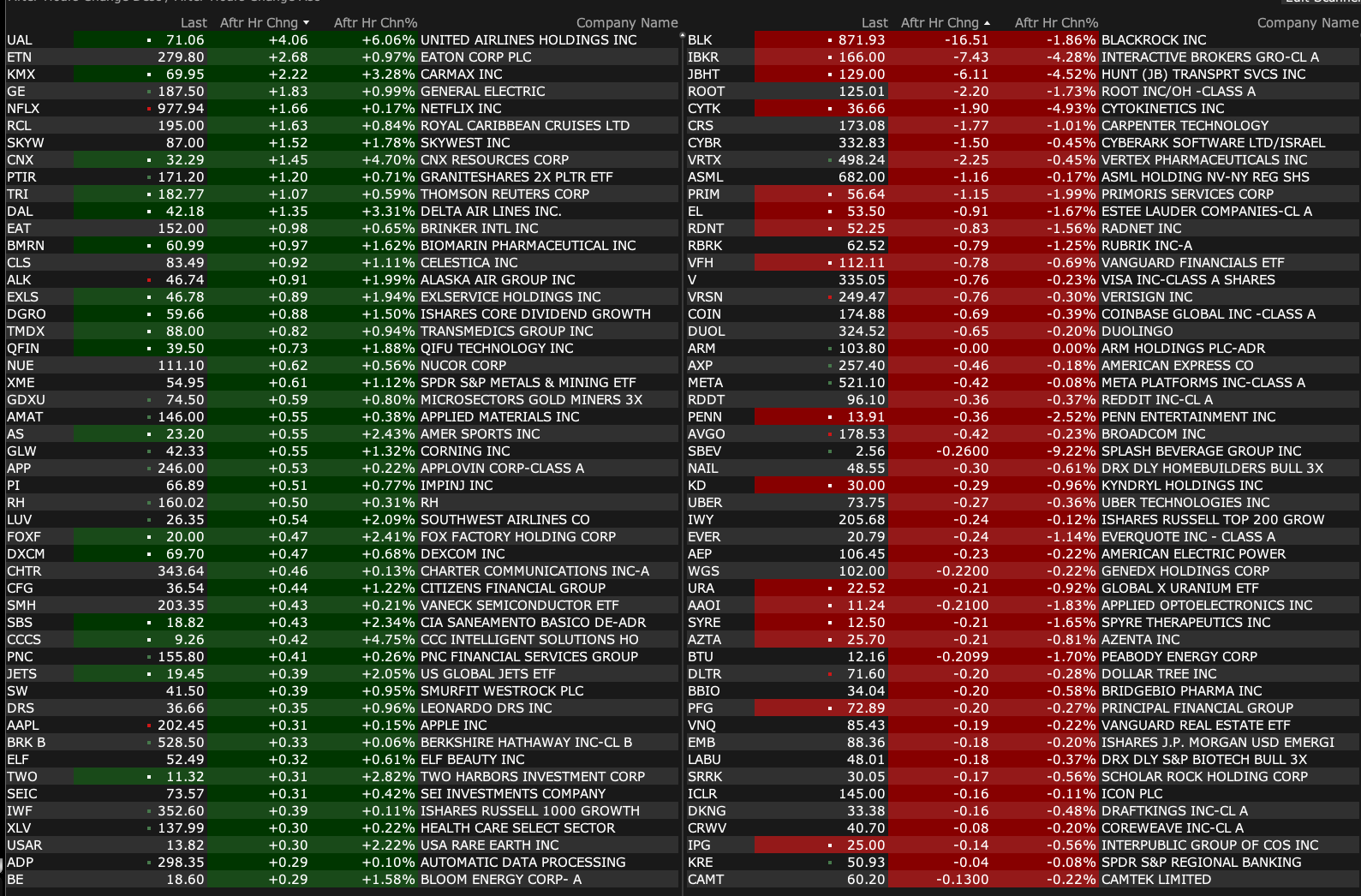This screenshot has height=896, width=1361.
Task: Sort right table by Aftr Hr Chn% header
Action: tap(1056, 23)
